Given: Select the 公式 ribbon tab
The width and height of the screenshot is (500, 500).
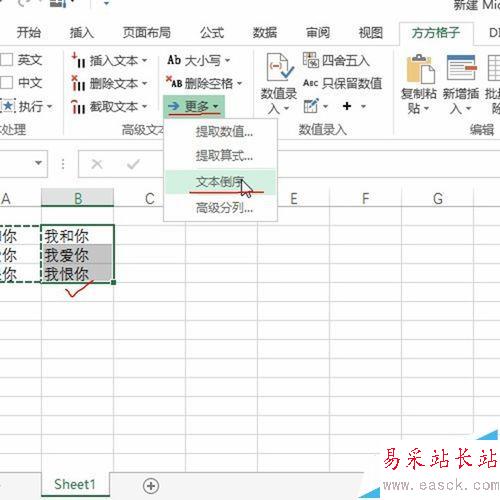Looking at the screenshot, I should pos(212,33).
